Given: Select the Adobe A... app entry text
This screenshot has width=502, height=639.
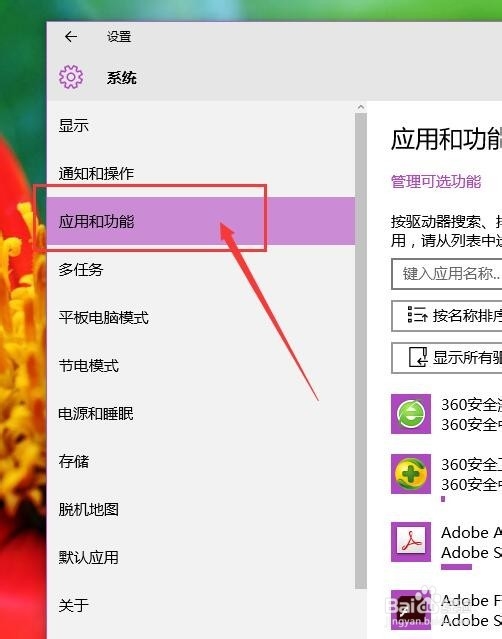Looking at the screenshot, I should pos(471,542).
